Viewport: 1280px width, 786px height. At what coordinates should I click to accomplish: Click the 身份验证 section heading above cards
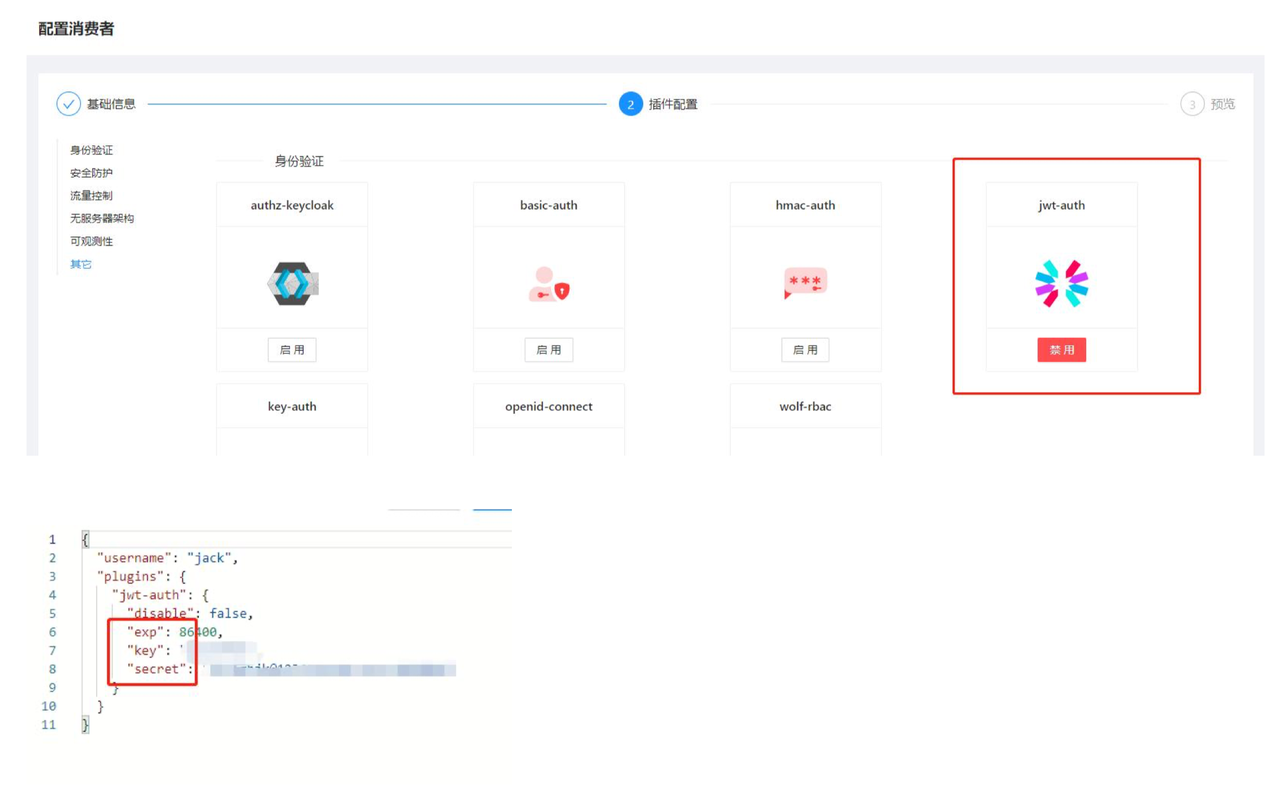point(299,161)
